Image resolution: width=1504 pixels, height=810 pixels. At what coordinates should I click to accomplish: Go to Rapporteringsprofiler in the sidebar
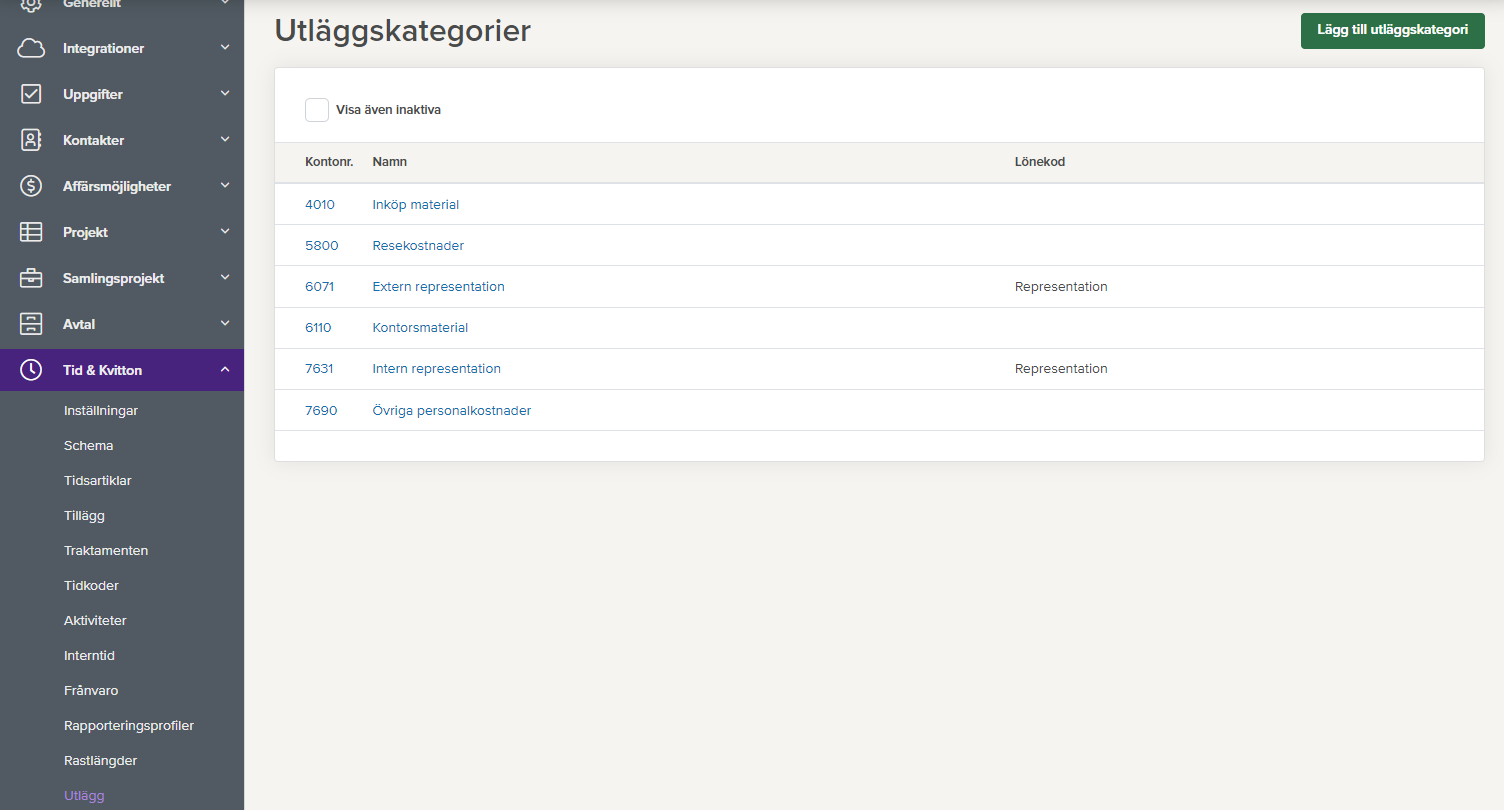click(x=129, y=726)
